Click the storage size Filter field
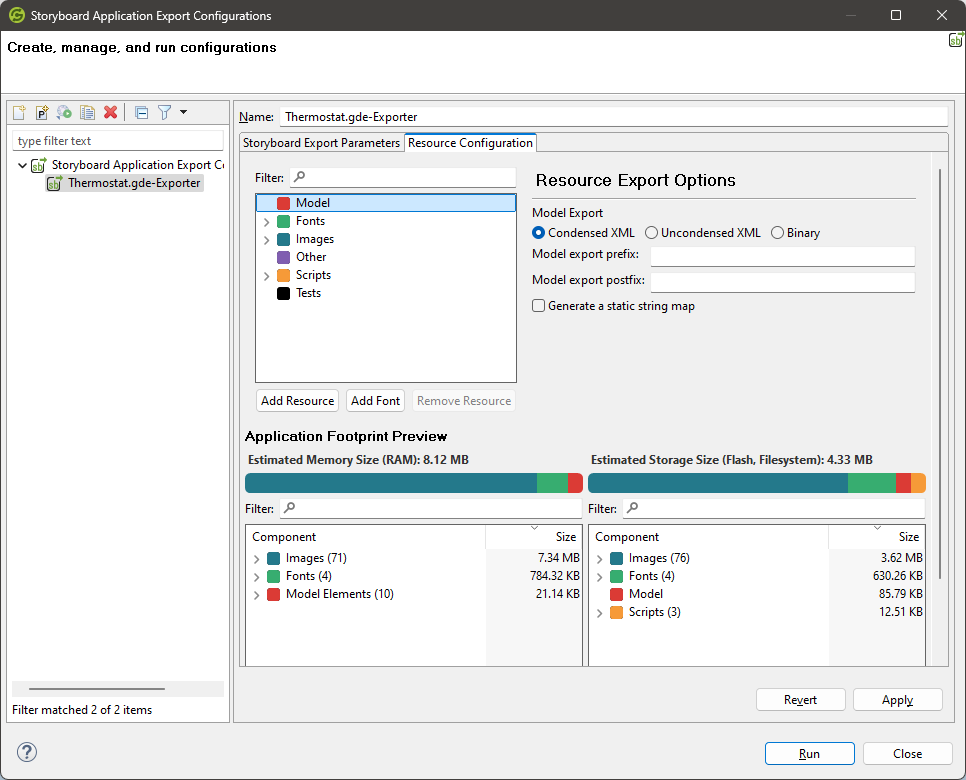 pyautogui.click(x=774, y=508)
